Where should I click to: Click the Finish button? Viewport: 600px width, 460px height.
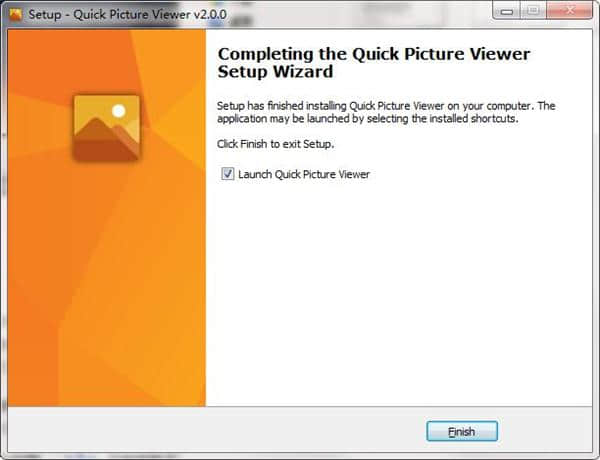tap(462, 431)
